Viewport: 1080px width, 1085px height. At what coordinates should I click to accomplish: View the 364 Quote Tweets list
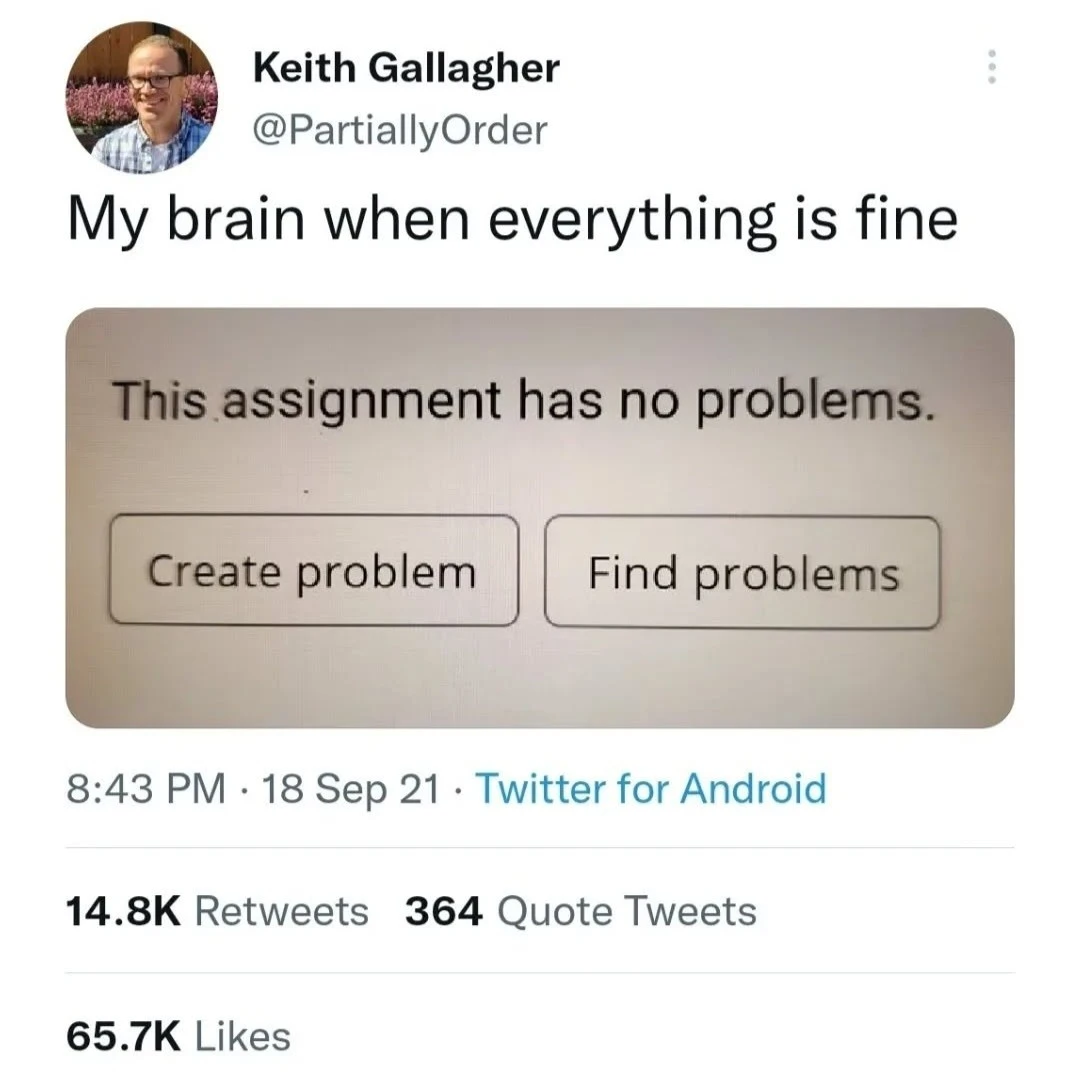(581, 911)
